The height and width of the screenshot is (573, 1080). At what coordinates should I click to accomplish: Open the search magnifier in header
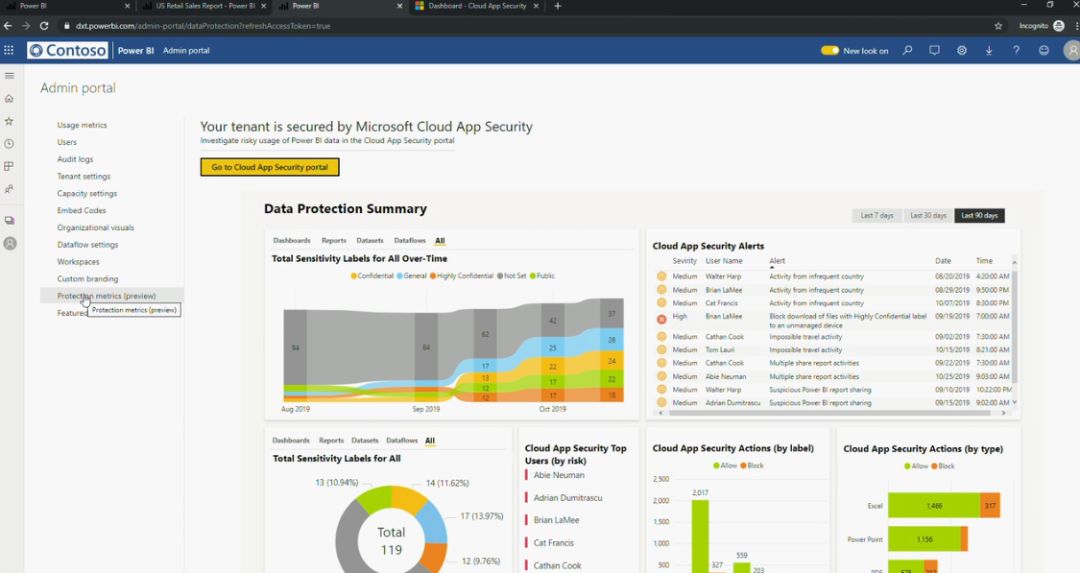coord(908,50)
